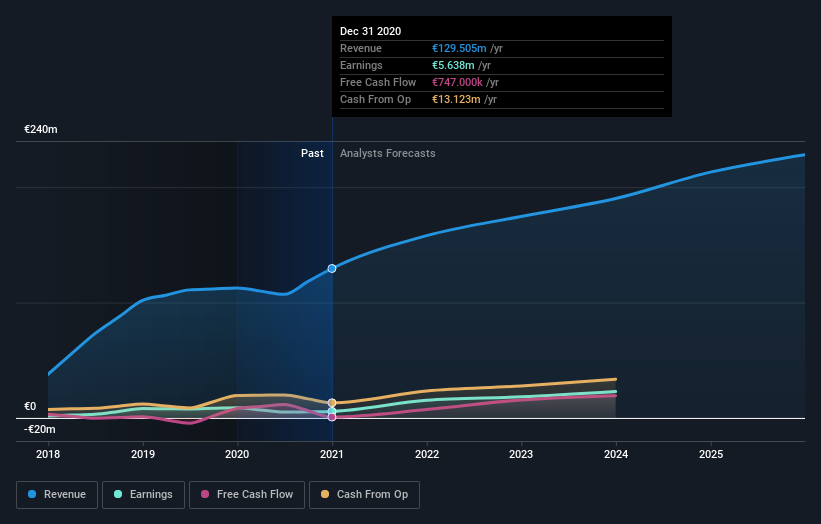This screenshot has height=524, width=821.
Task: Click the 2021 x-axis label
Action: tap(332, 454)
